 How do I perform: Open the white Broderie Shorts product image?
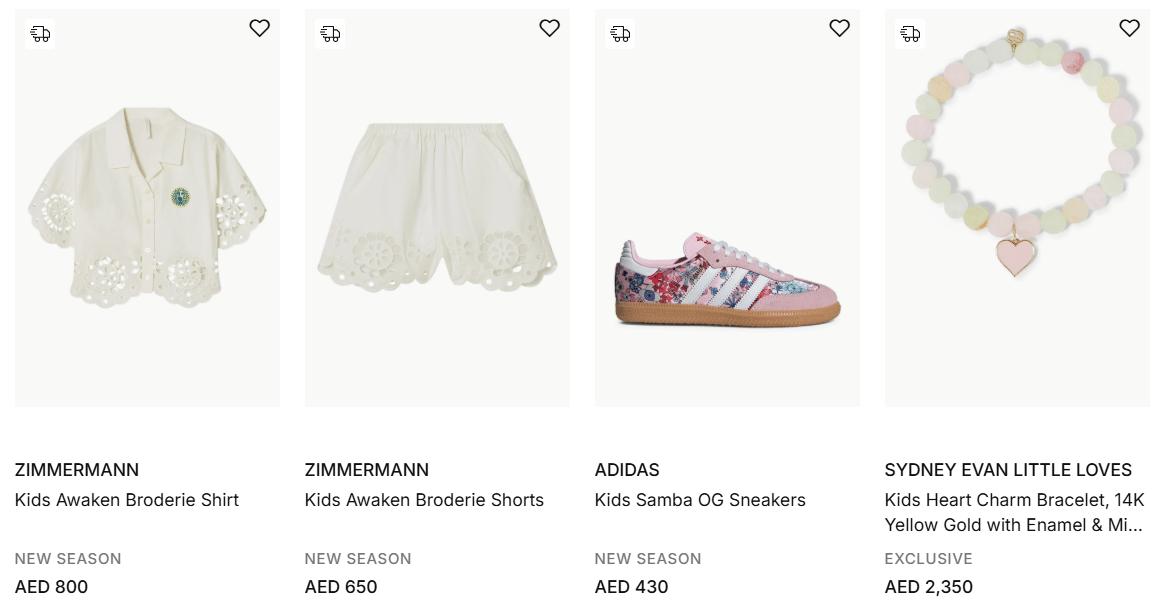437,210
